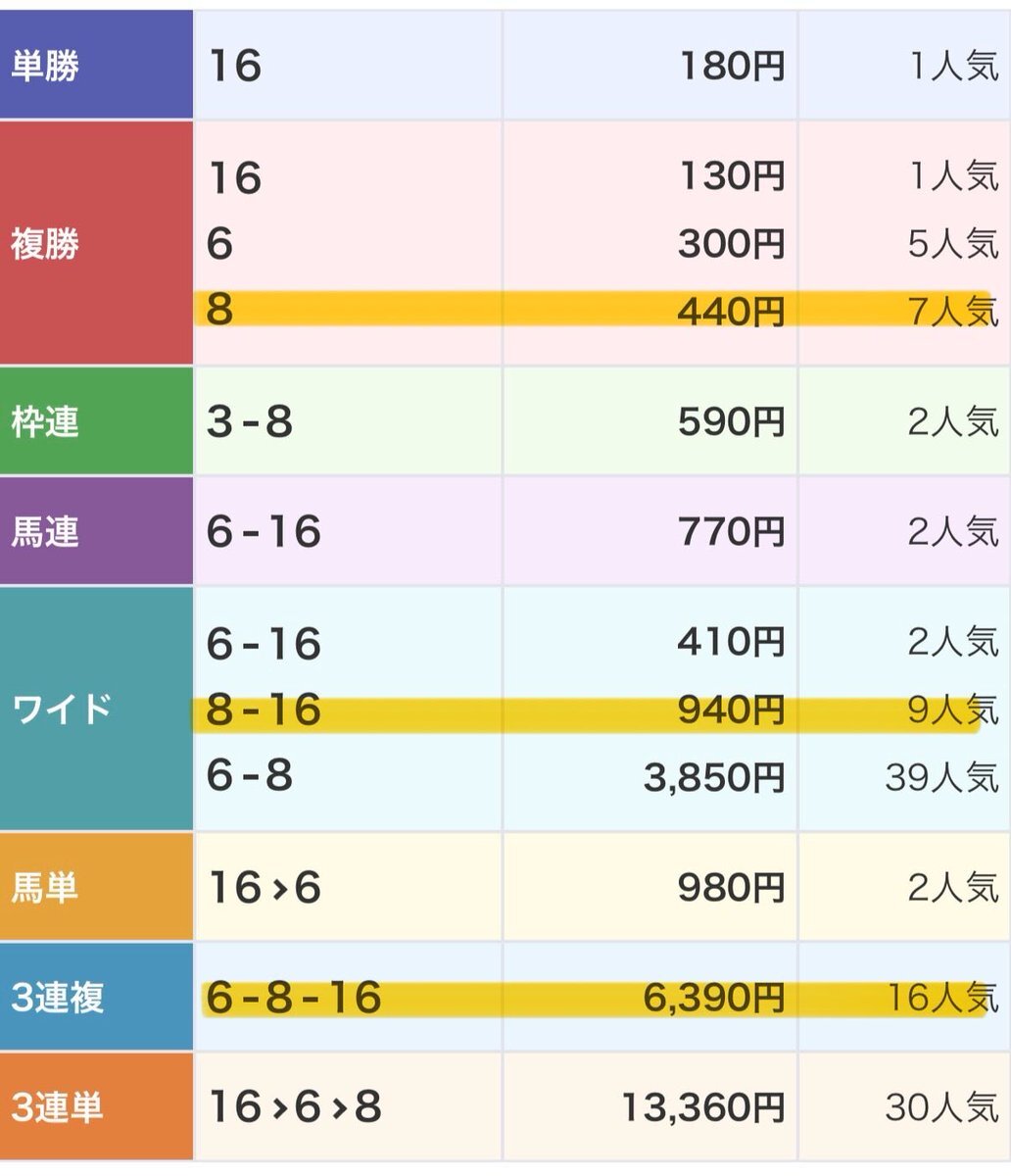Click the 単勝 category label

[45, 67]
